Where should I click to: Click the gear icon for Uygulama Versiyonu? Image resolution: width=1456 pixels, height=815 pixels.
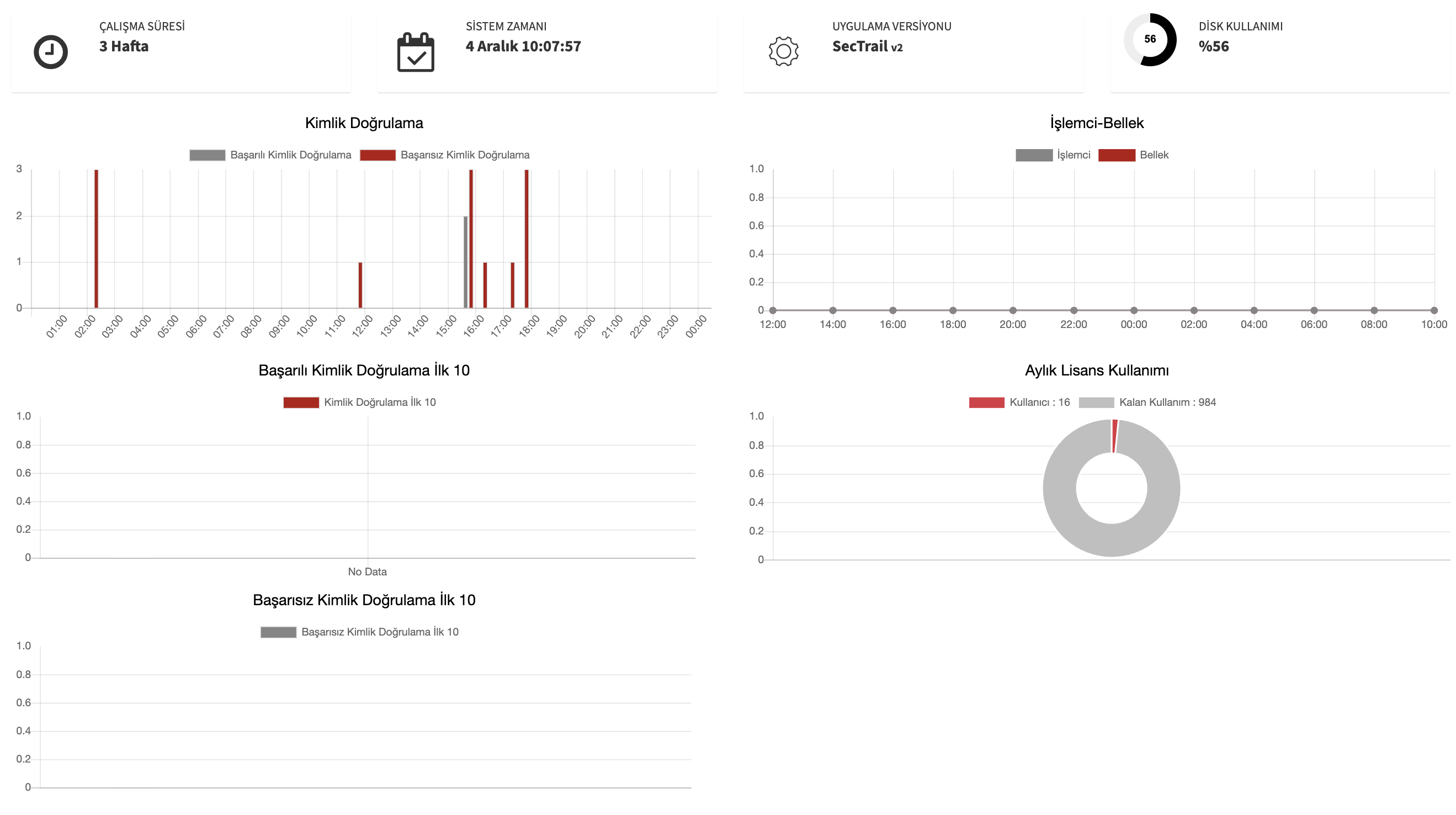point(783,51)
